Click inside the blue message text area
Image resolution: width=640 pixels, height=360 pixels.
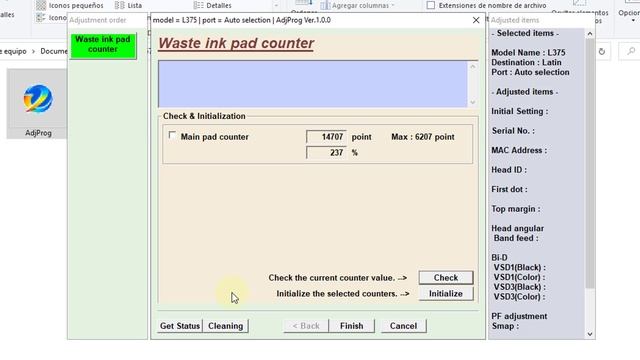[x=313, y=84]
